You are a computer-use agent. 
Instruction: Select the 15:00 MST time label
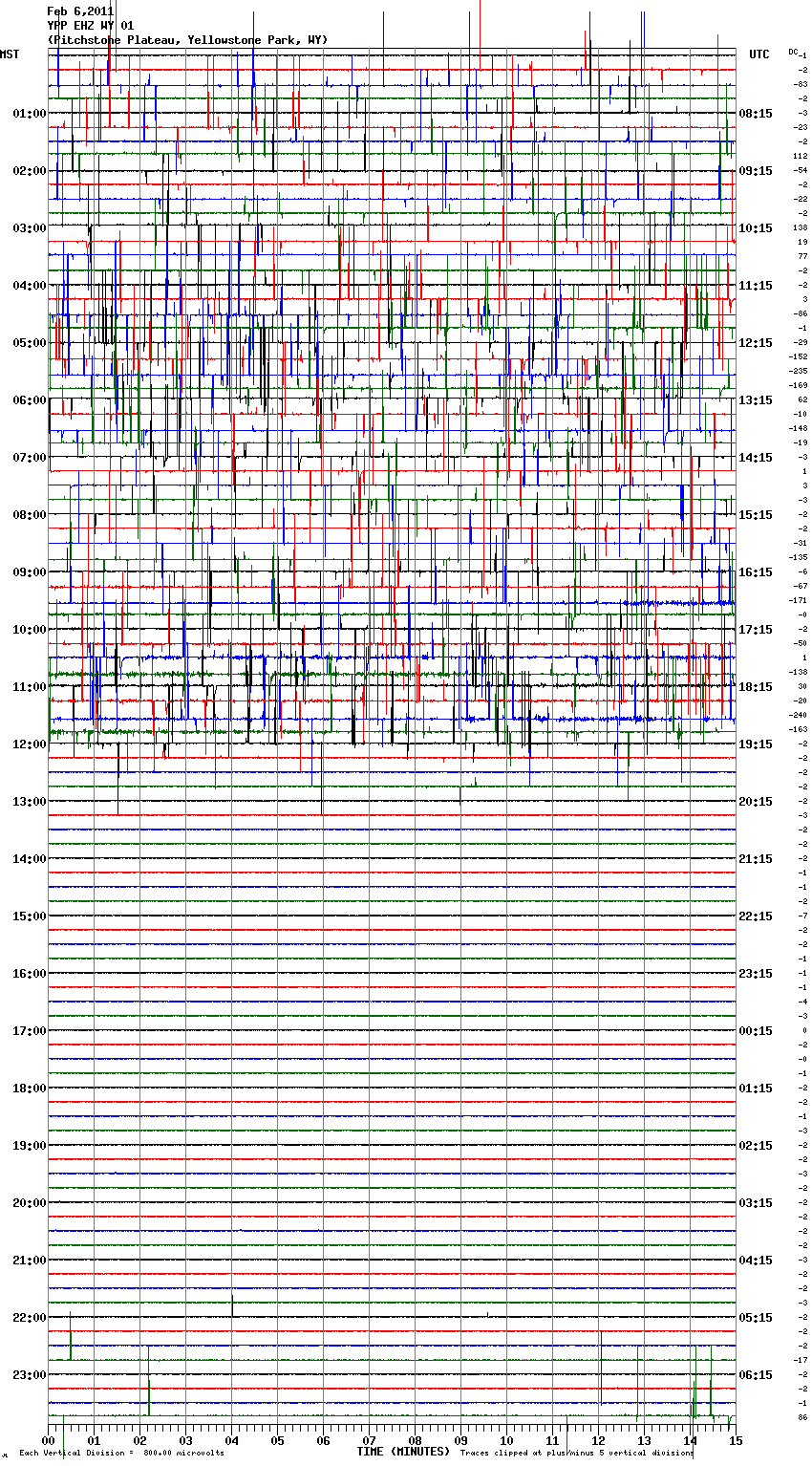30,916
